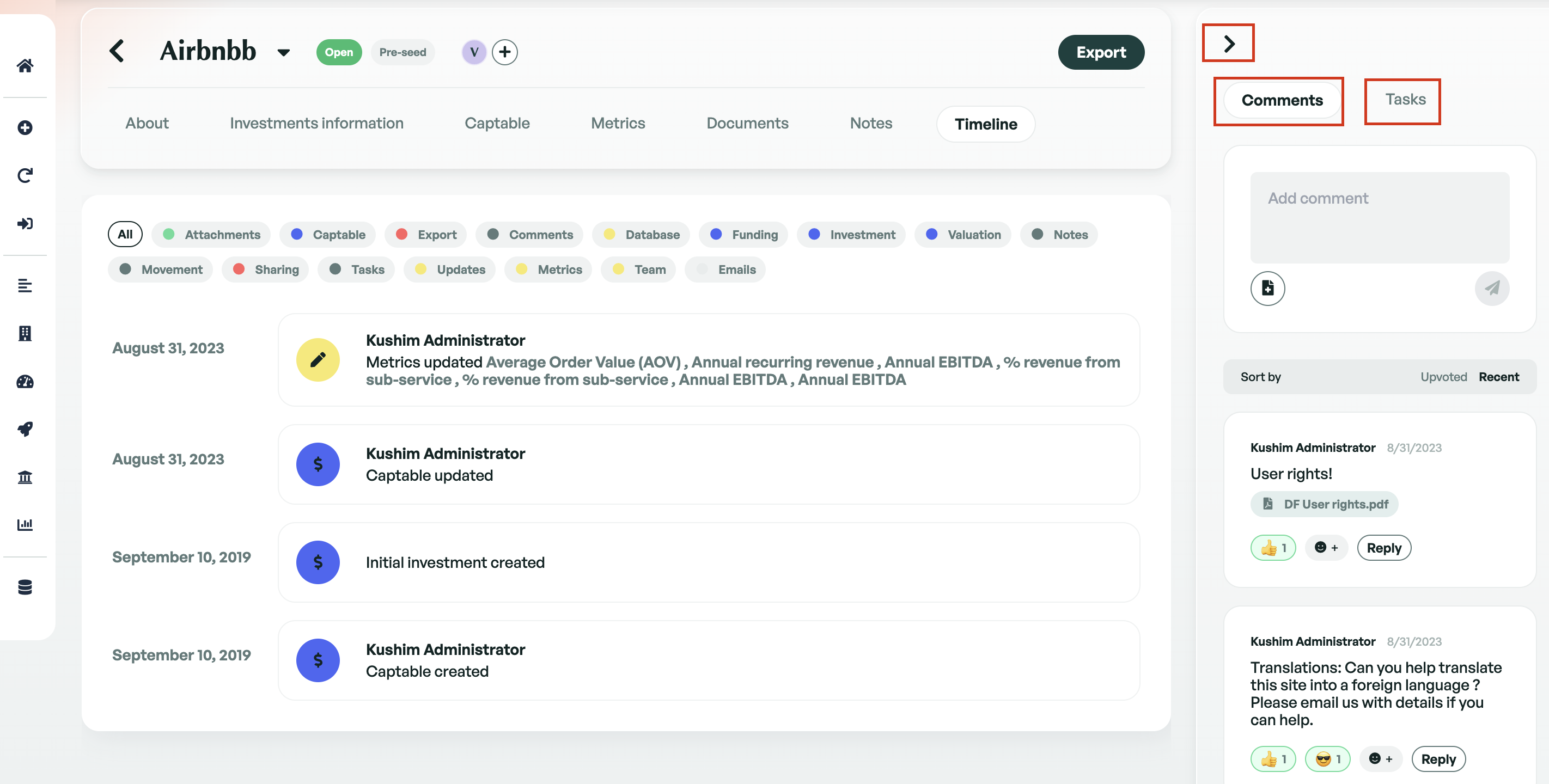Open the About tab

pos(147,123)
